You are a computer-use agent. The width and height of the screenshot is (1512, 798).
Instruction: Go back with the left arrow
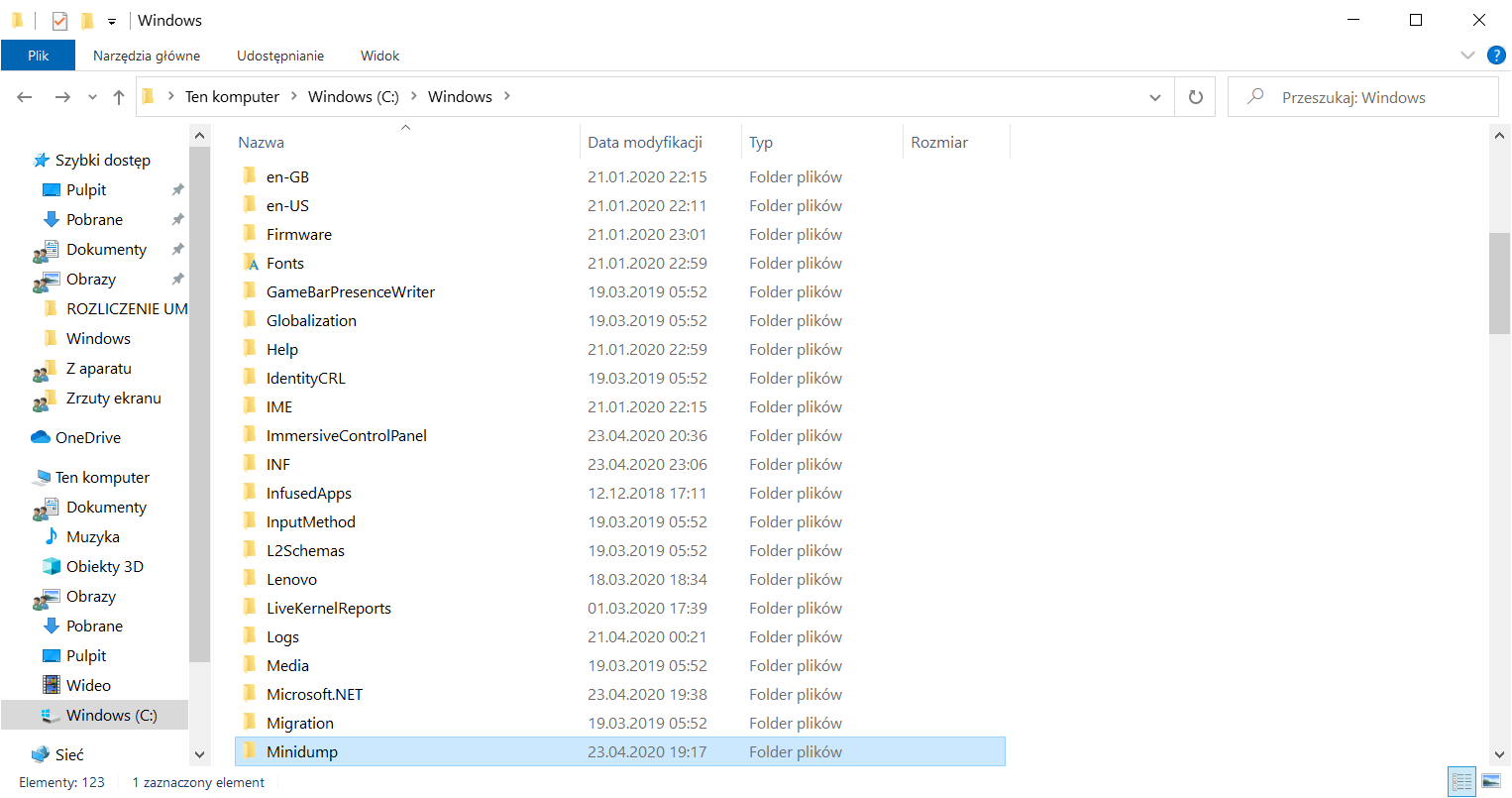(x=25, y=97)
